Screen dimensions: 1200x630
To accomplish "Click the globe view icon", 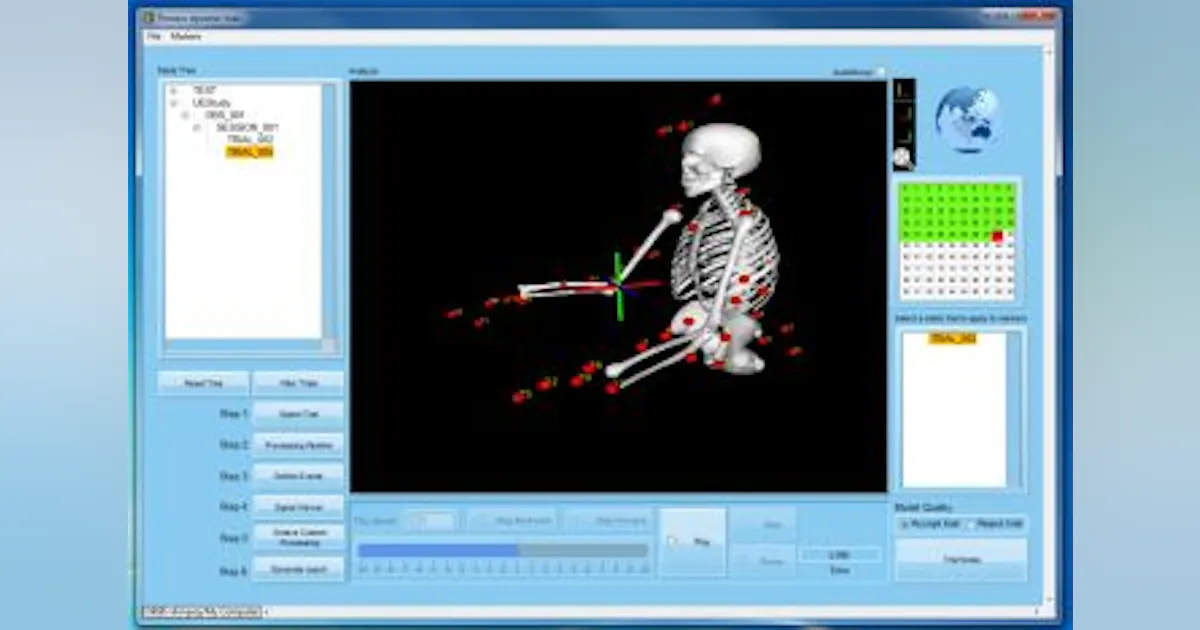I will click(965, 118).
